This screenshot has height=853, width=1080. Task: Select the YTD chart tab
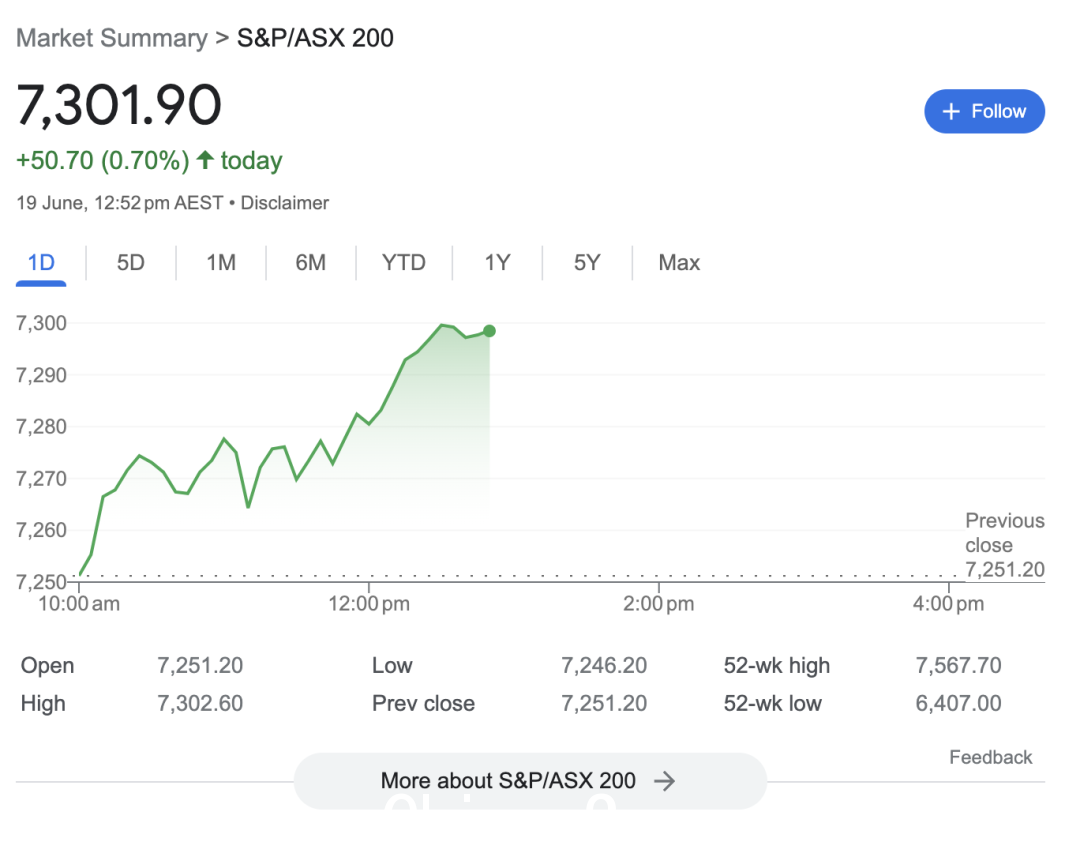click(x=404, y=263)
